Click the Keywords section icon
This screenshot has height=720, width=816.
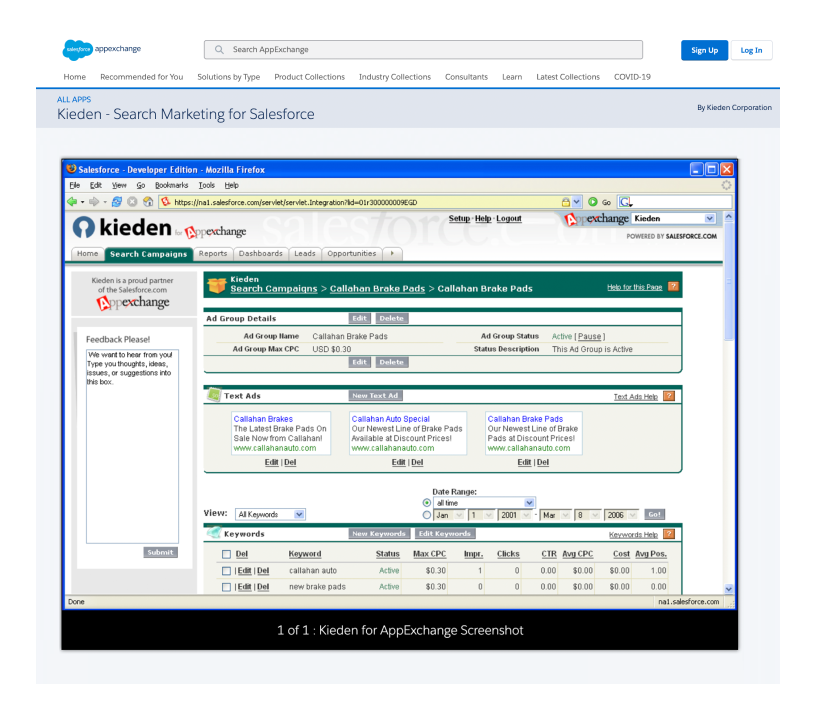[213, 533]
